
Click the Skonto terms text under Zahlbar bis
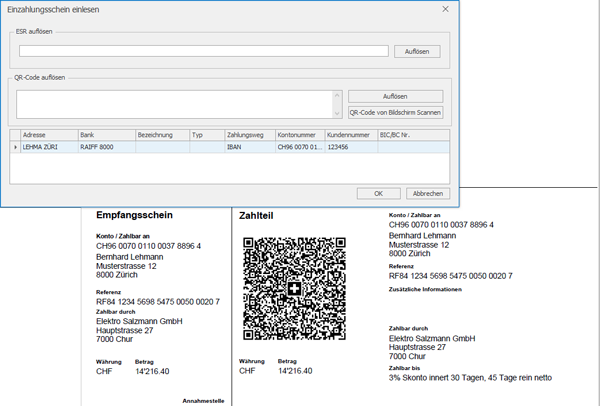pos(470,378)
